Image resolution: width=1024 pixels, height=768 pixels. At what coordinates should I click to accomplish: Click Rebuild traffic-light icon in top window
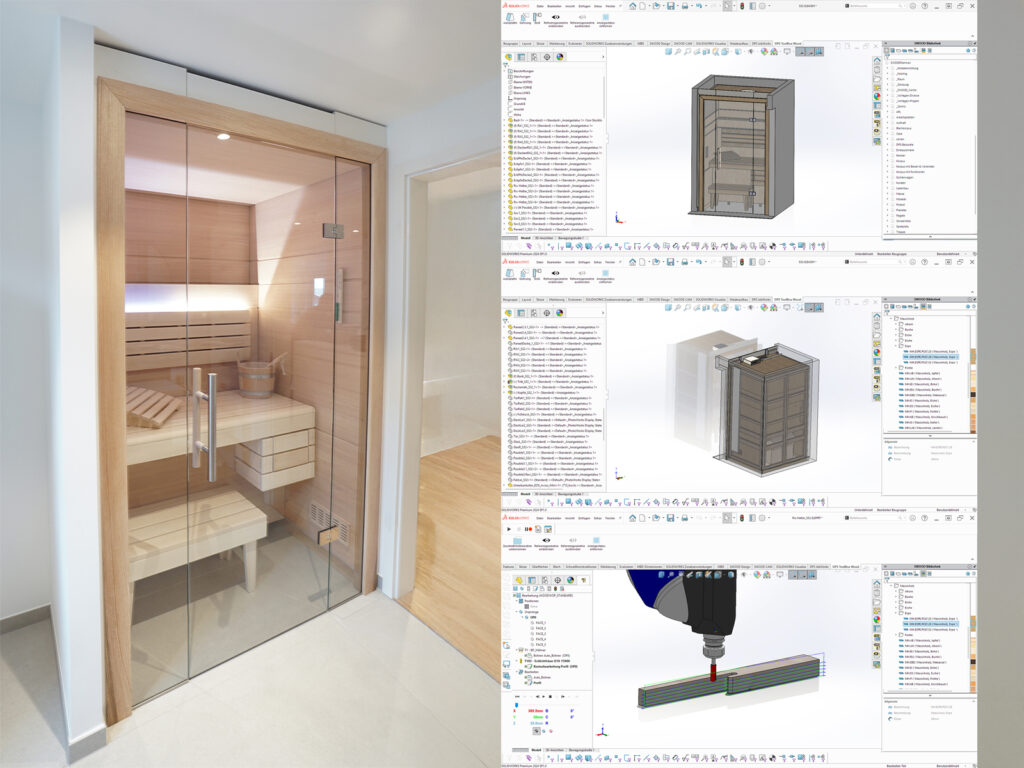pyautogui.click(x=742, y=6)
